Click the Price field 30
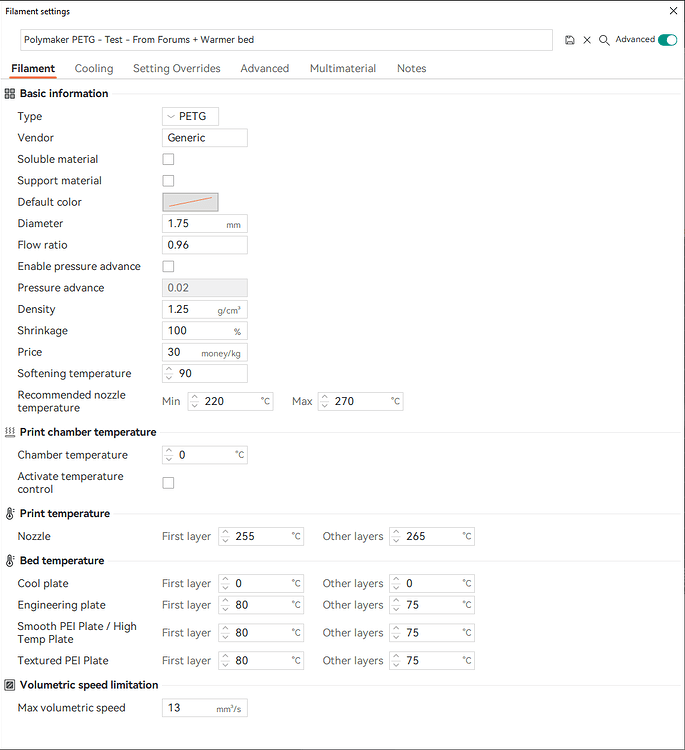 pyautogui.click(x=205, y=353)
